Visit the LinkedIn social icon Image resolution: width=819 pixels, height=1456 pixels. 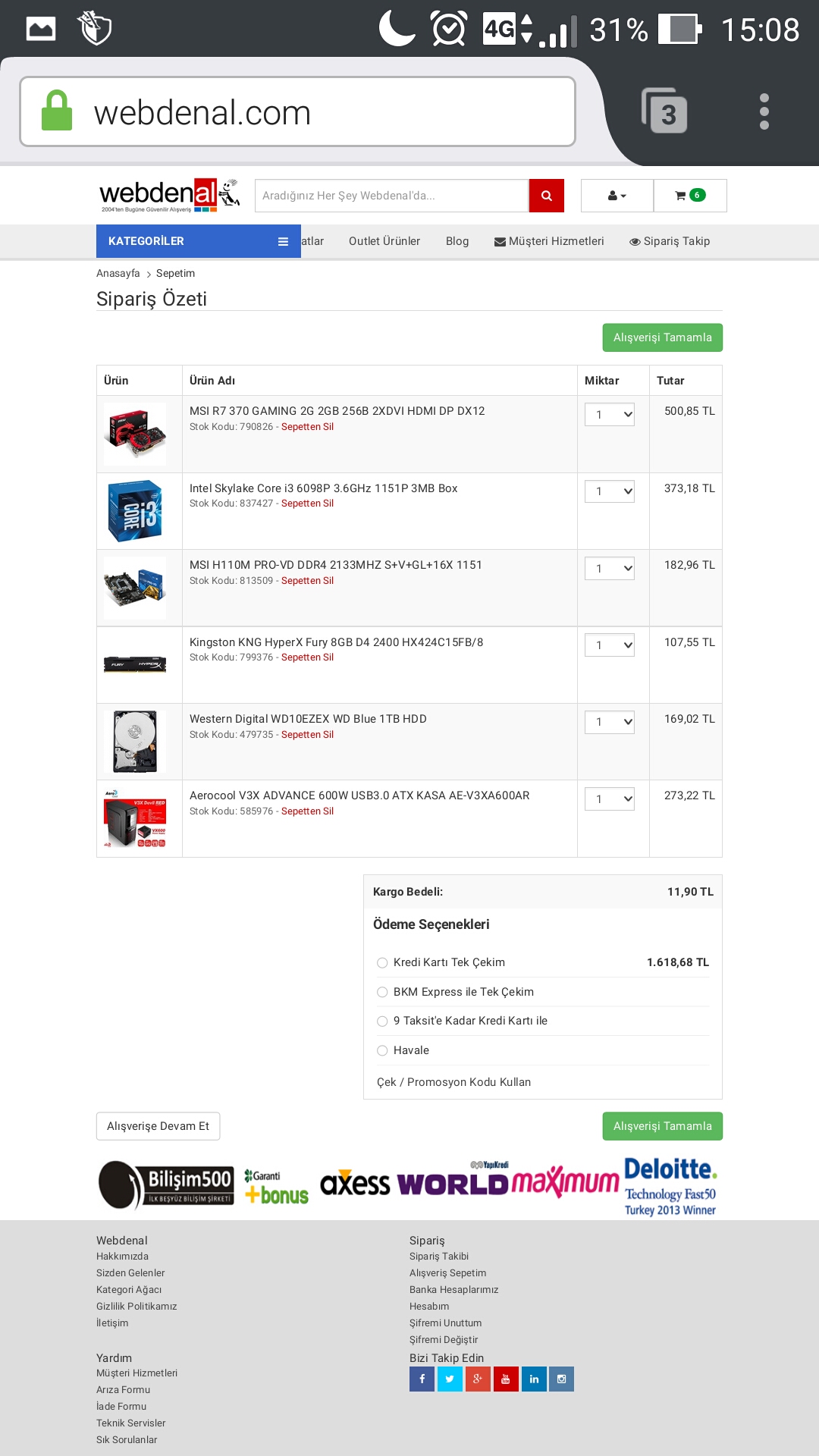[534, 1379]
